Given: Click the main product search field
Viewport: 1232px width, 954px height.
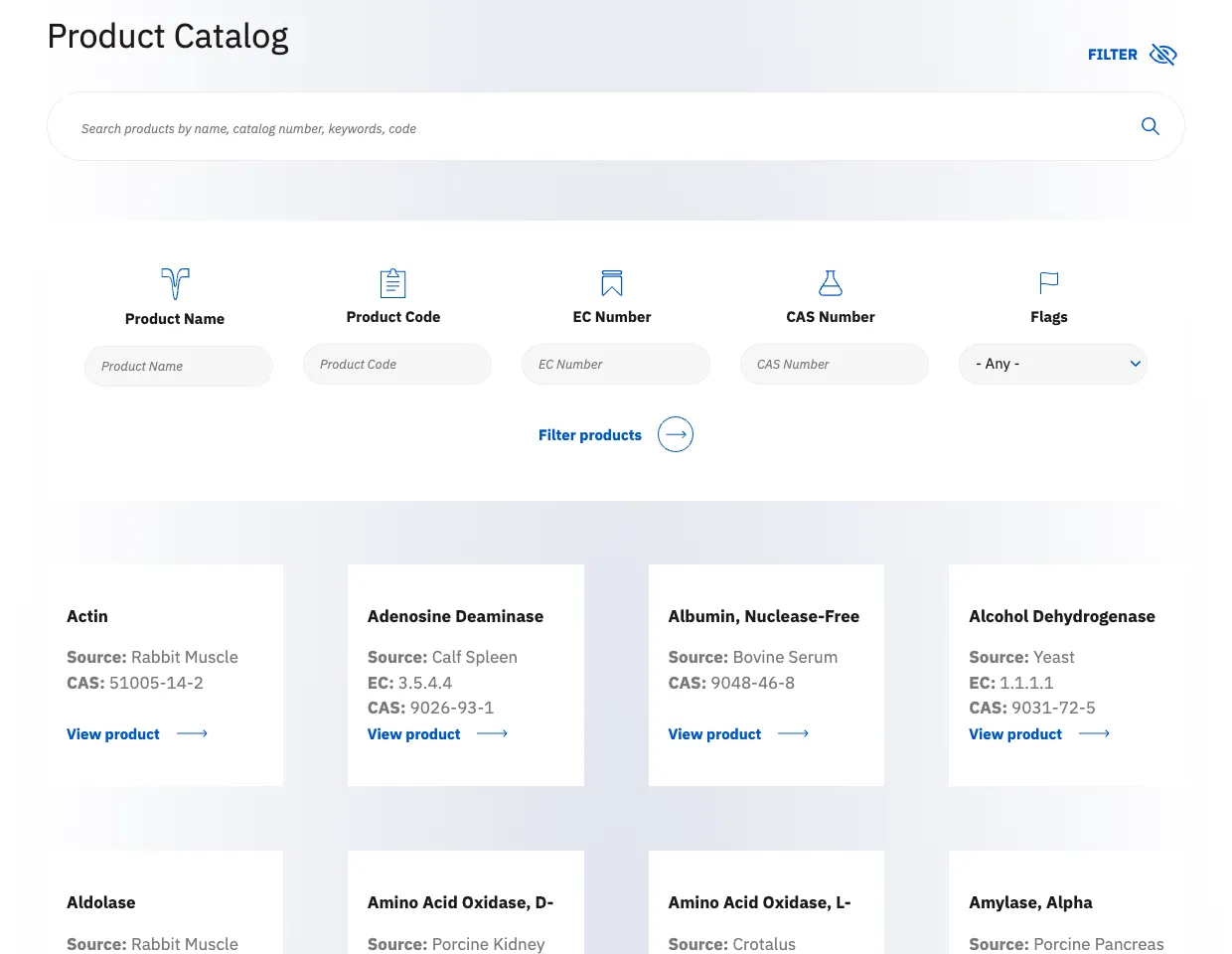Looking at the screenshot, I should pyautogui.click(x=596, y=126).
